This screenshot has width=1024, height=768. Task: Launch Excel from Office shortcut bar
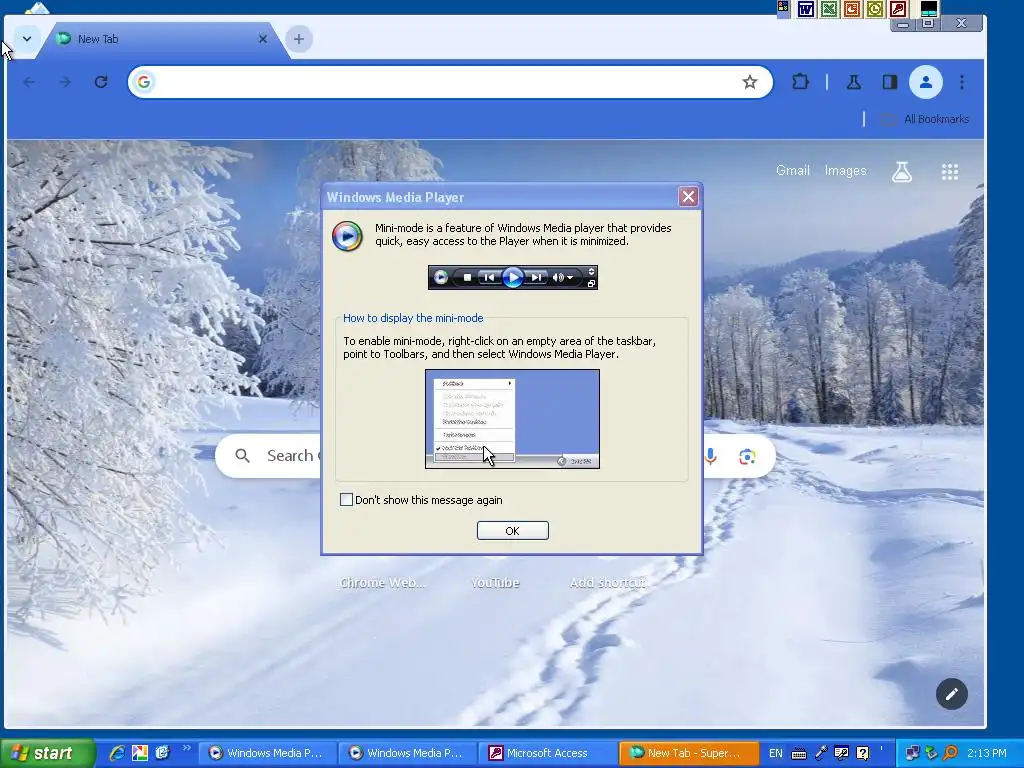829,9
